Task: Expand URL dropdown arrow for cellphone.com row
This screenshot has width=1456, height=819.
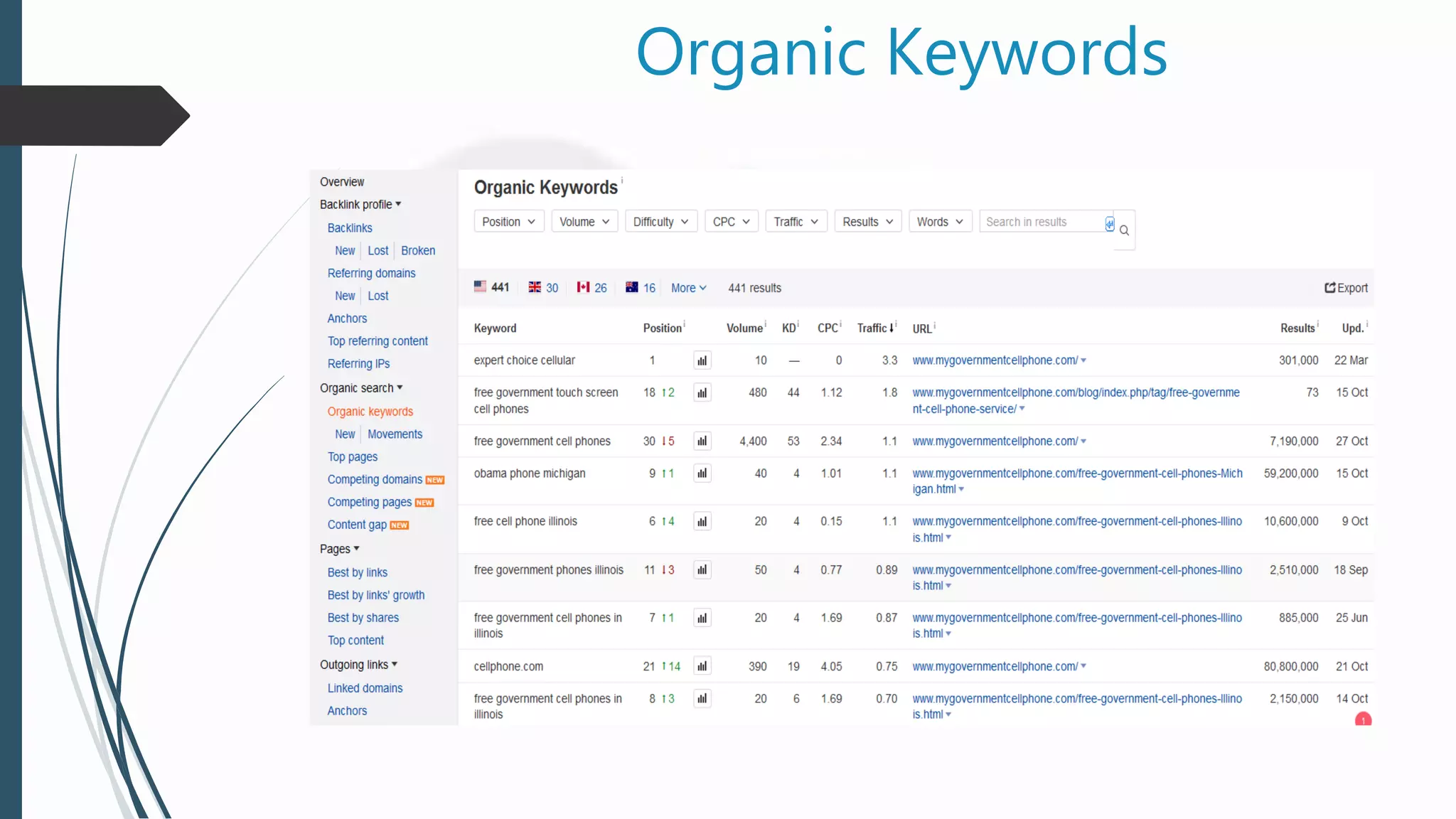Action: coord(1083,667)
